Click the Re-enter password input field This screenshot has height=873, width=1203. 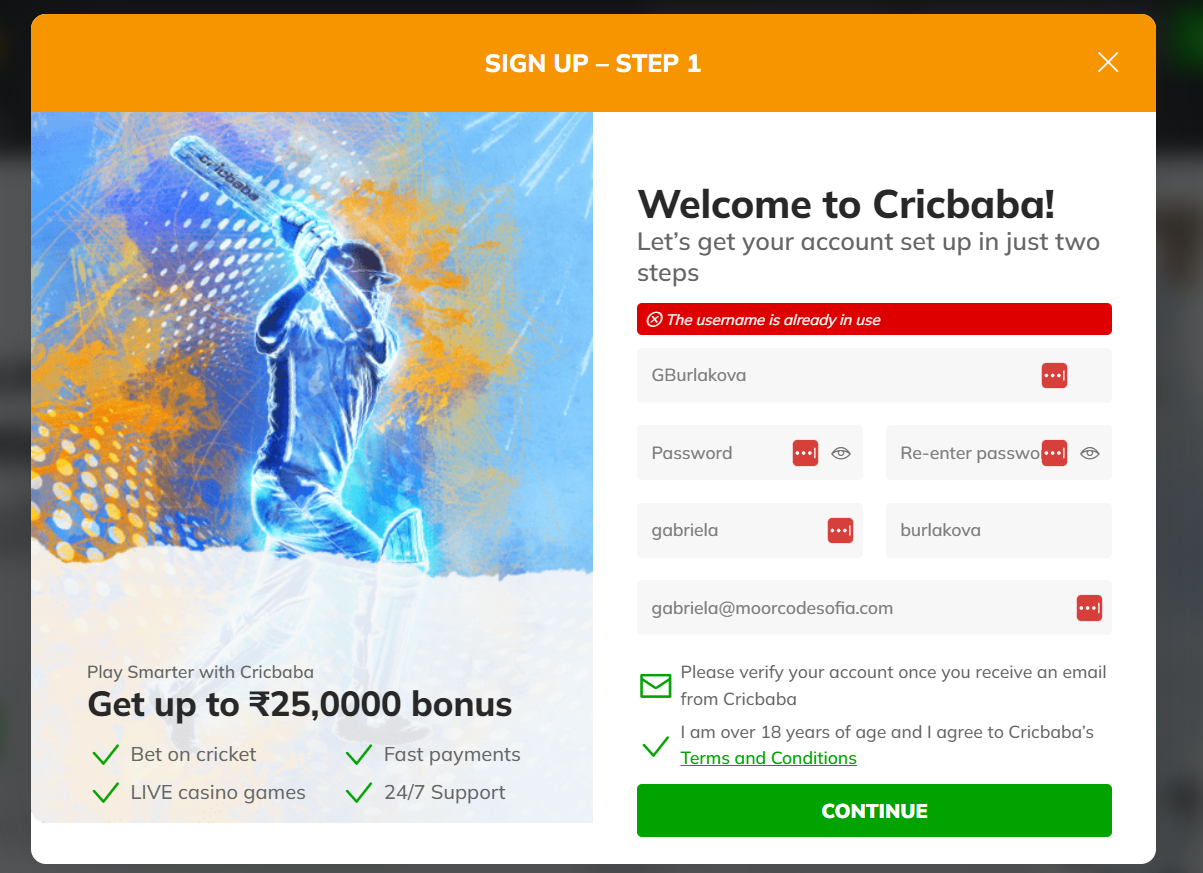coord(960,453)
